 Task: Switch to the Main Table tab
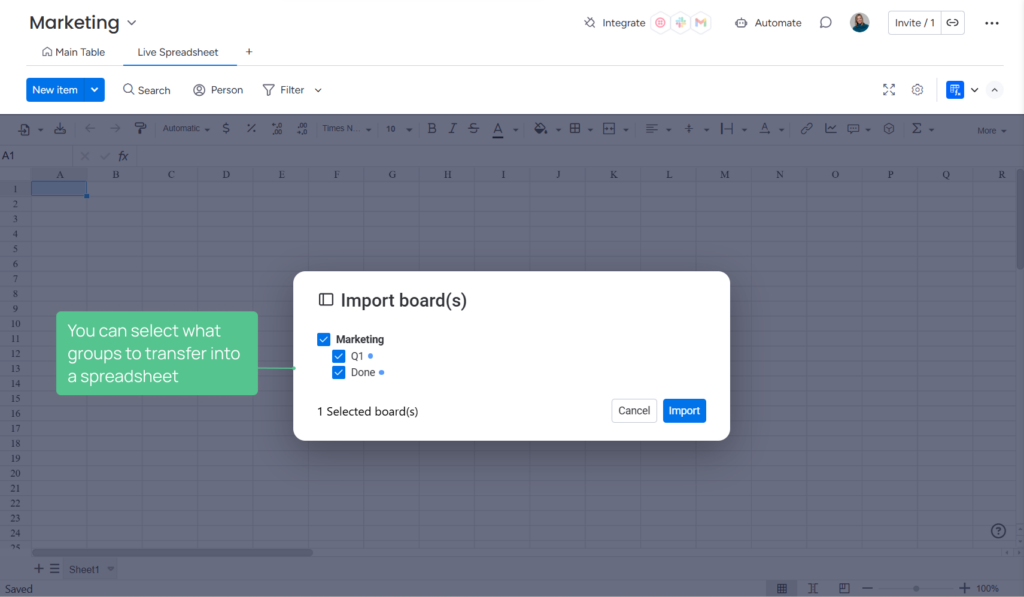[x=73, y=51]
